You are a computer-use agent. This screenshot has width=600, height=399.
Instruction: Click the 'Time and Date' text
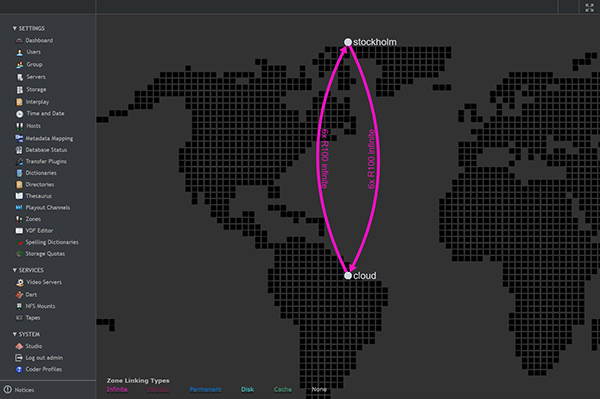[x=46, y=114]
